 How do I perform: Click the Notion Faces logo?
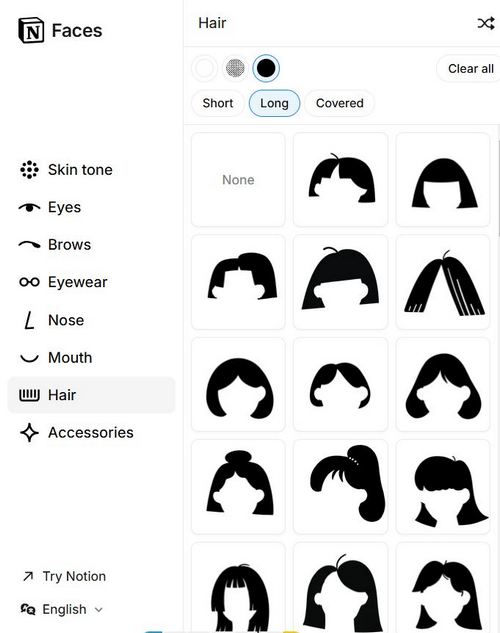point(60,30)
